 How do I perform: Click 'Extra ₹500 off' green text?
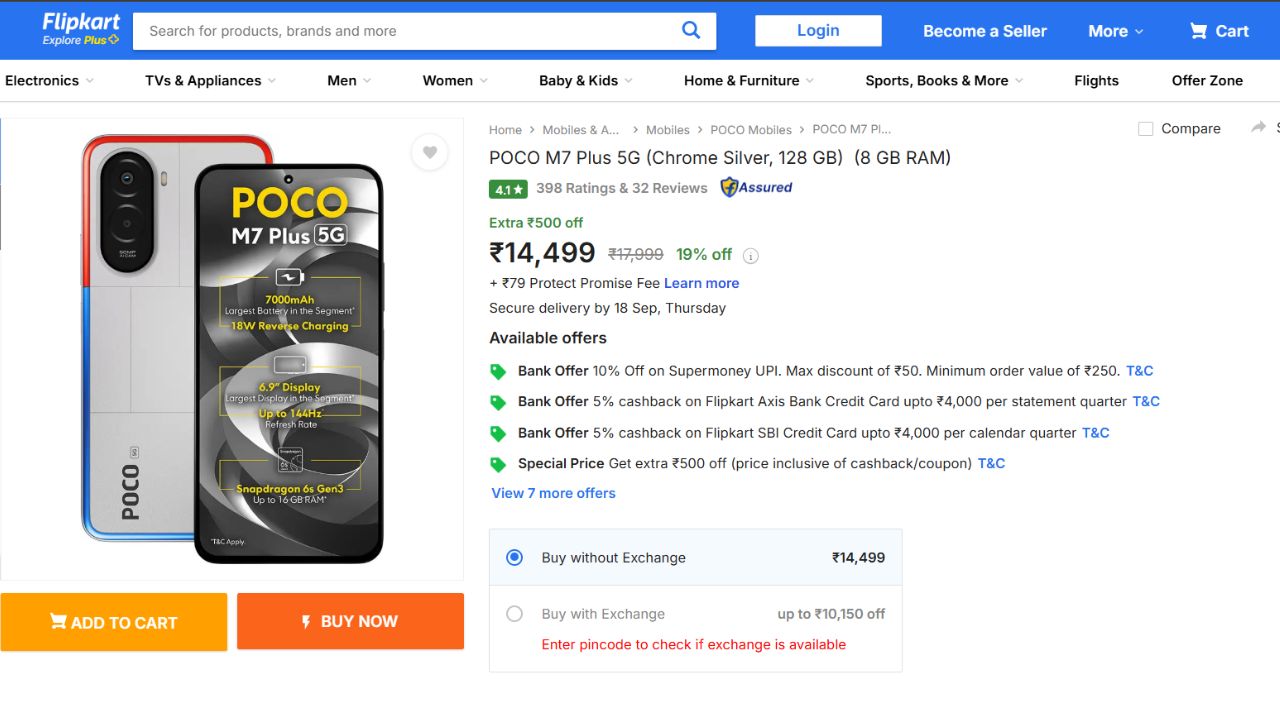(x=536, y=223)
